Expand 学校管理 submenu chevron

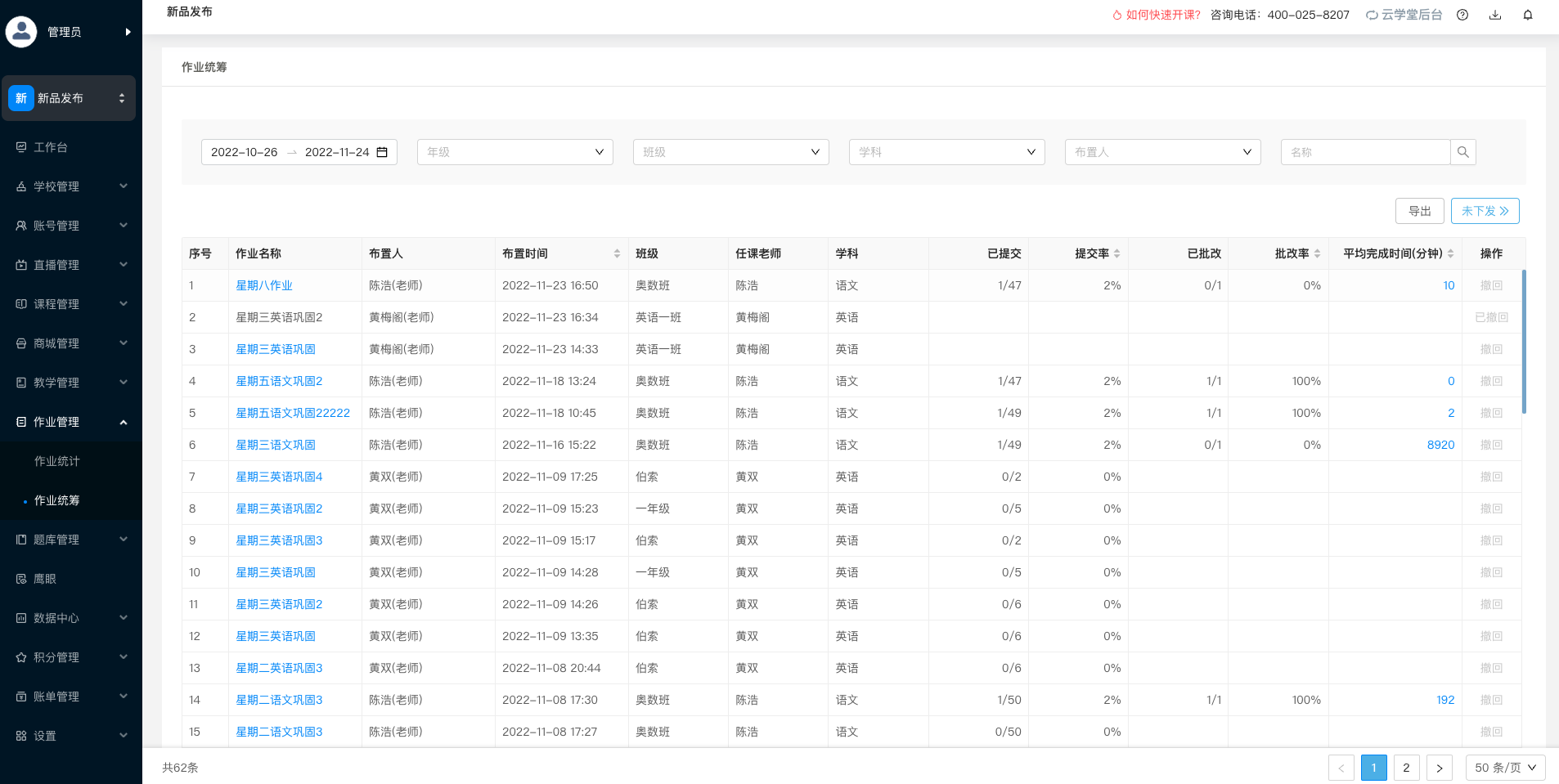[124, 186]
